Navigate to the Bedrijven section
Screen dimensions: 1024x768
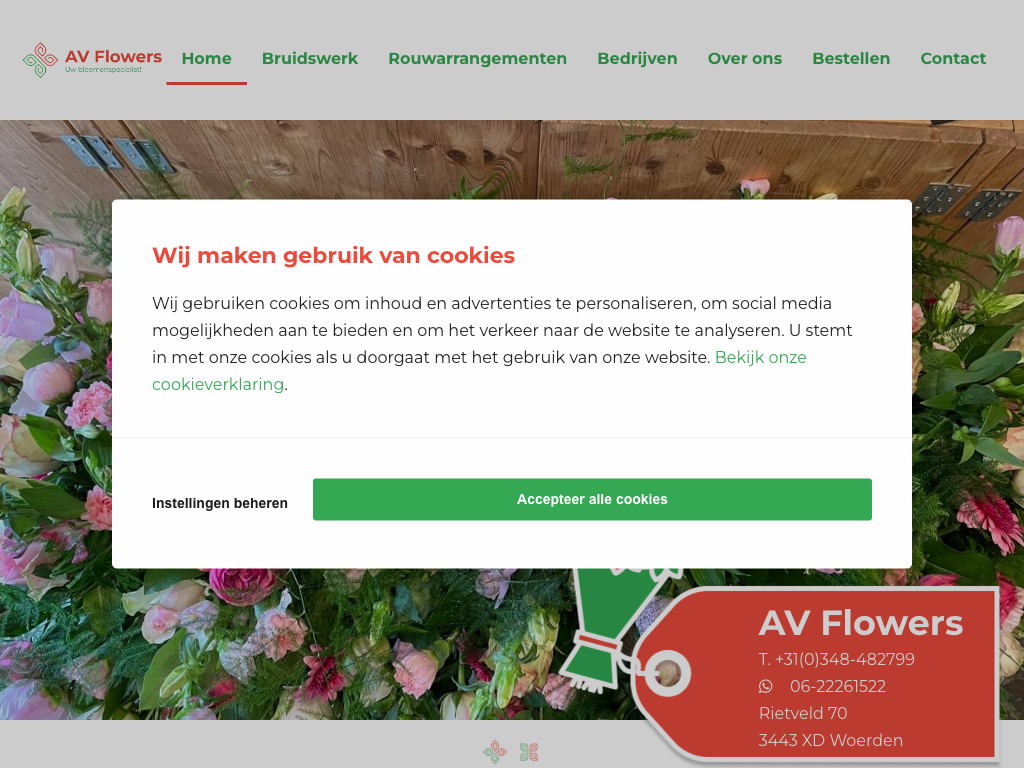pos(637,59)
